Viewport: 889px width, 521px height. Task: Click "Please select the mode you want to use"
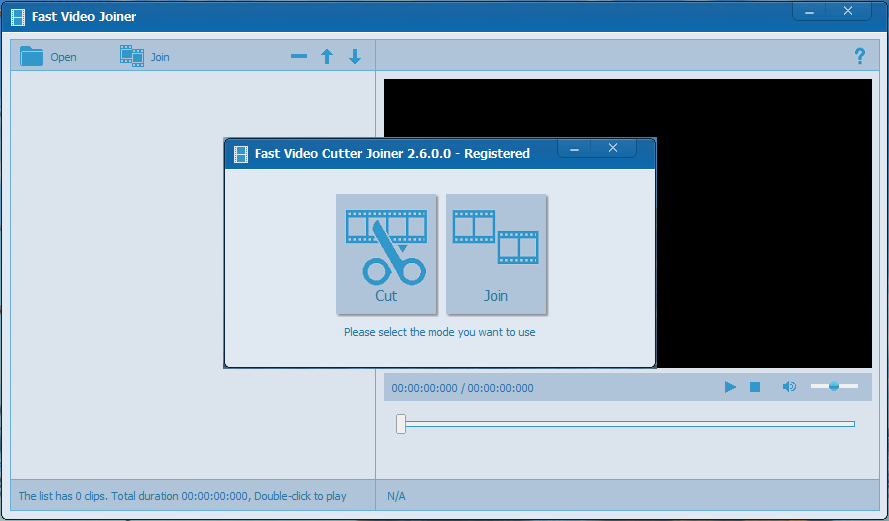439,332
